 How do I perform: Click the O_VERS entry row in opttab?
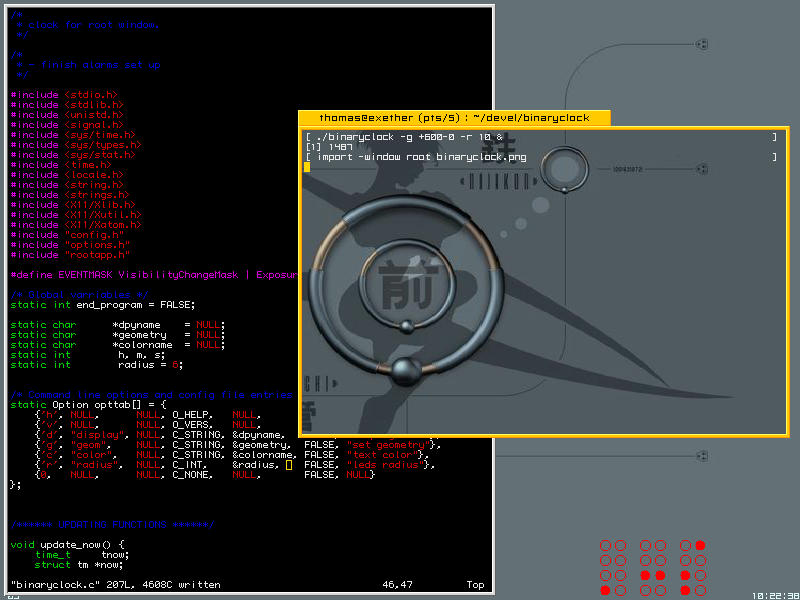click(148, 424)
